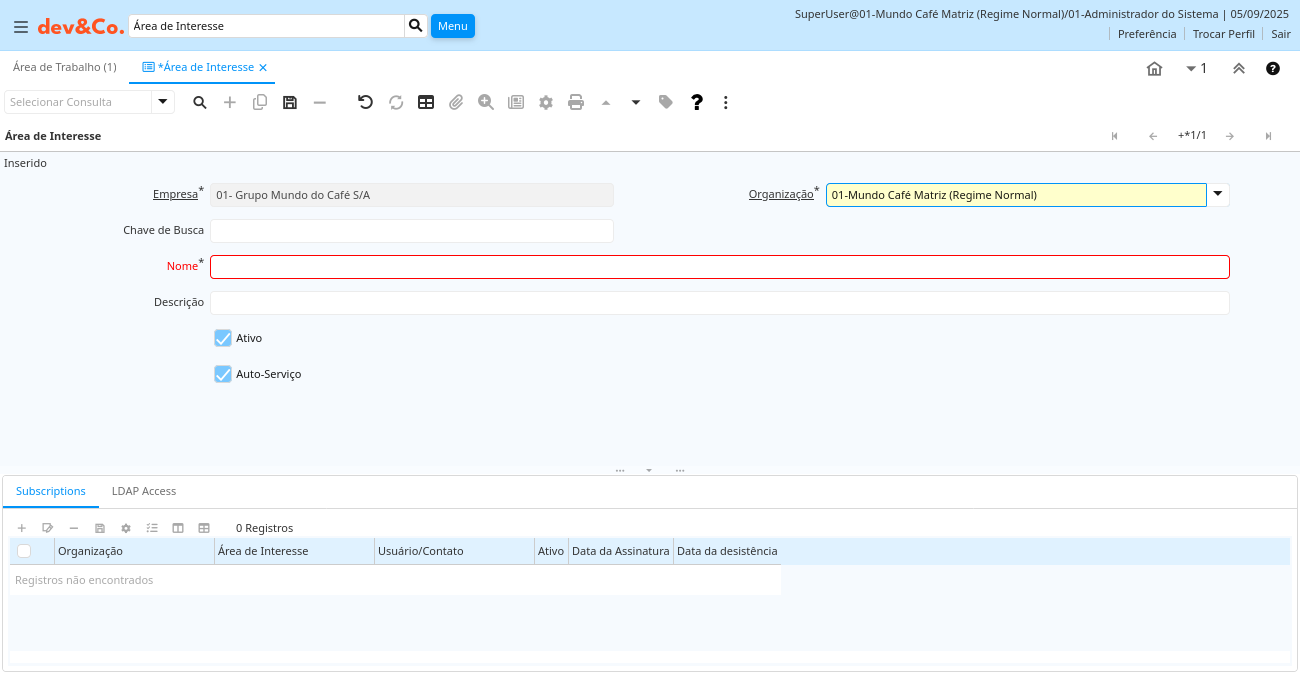Click the blue Menu button
This screenshot has height=674, width=1300.
tap(452, 26)
